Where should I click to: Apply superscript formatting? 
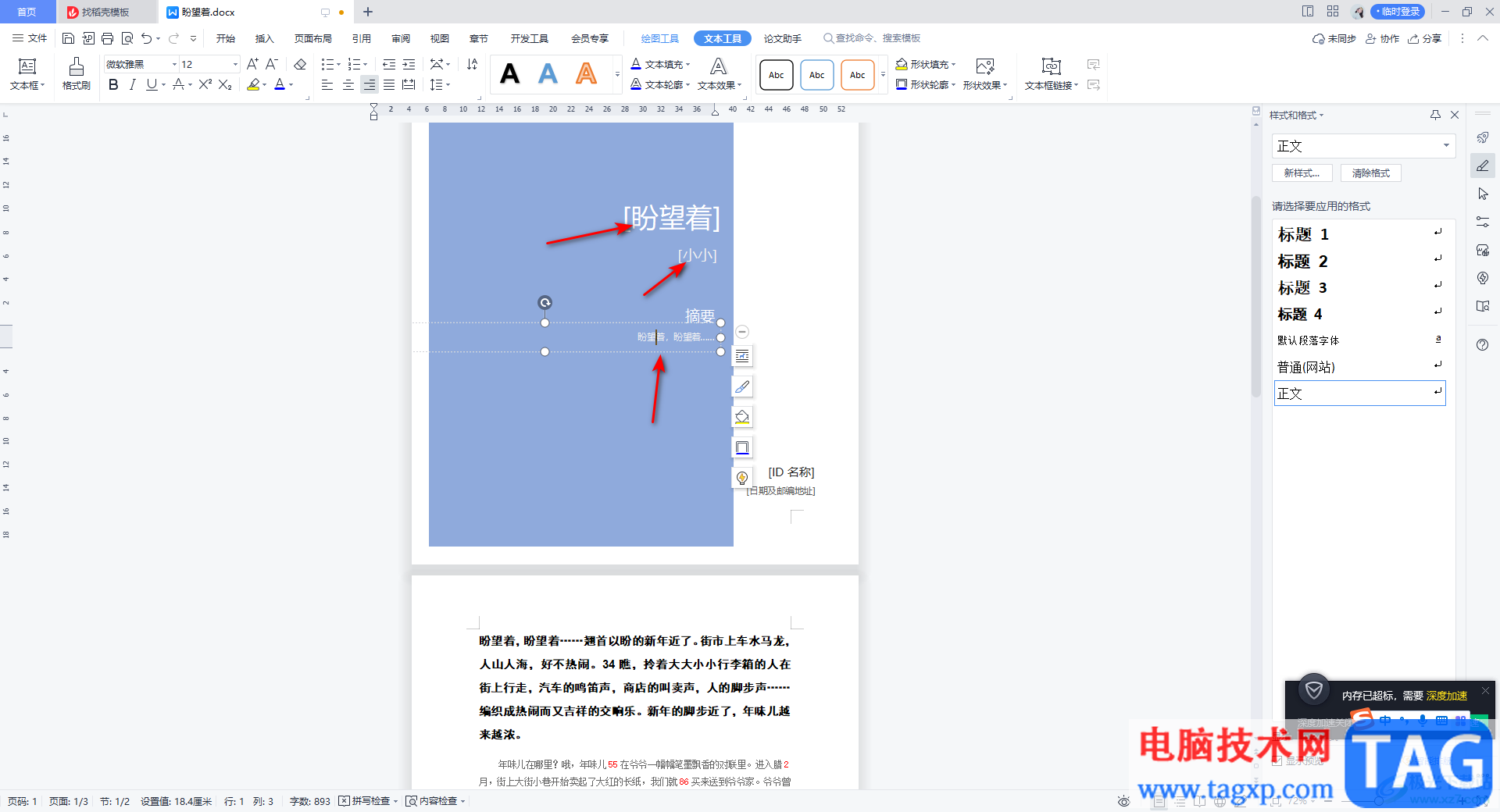(x=205, y=84)
